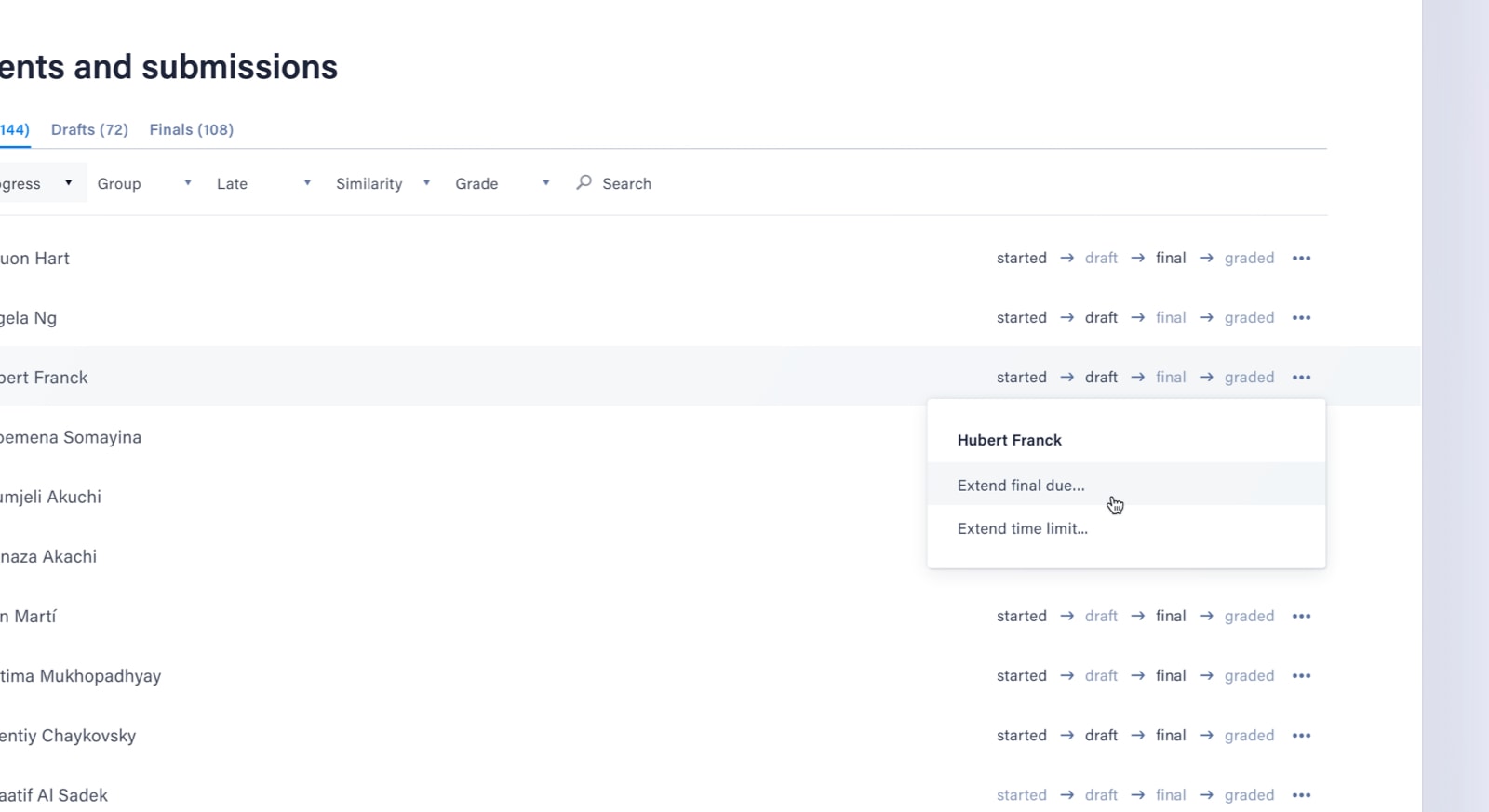Screen dimensions: 1489x812
Task: Open the Late filter dropdown
Action: [263, 184]
